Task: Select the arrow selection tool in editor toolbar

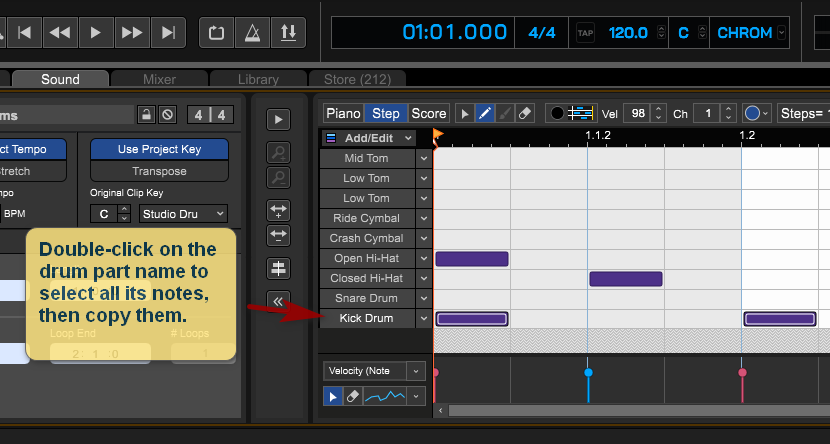Action: point(465,113)
